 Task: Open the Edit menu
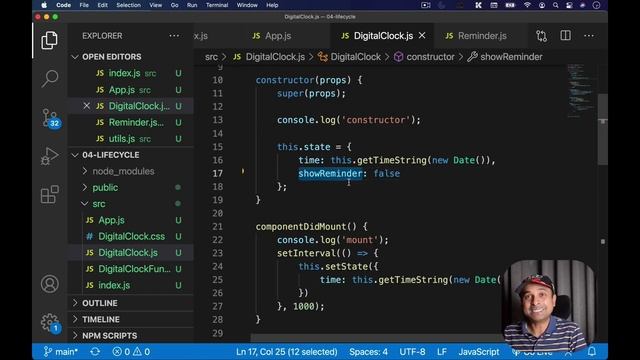(102, 5)
